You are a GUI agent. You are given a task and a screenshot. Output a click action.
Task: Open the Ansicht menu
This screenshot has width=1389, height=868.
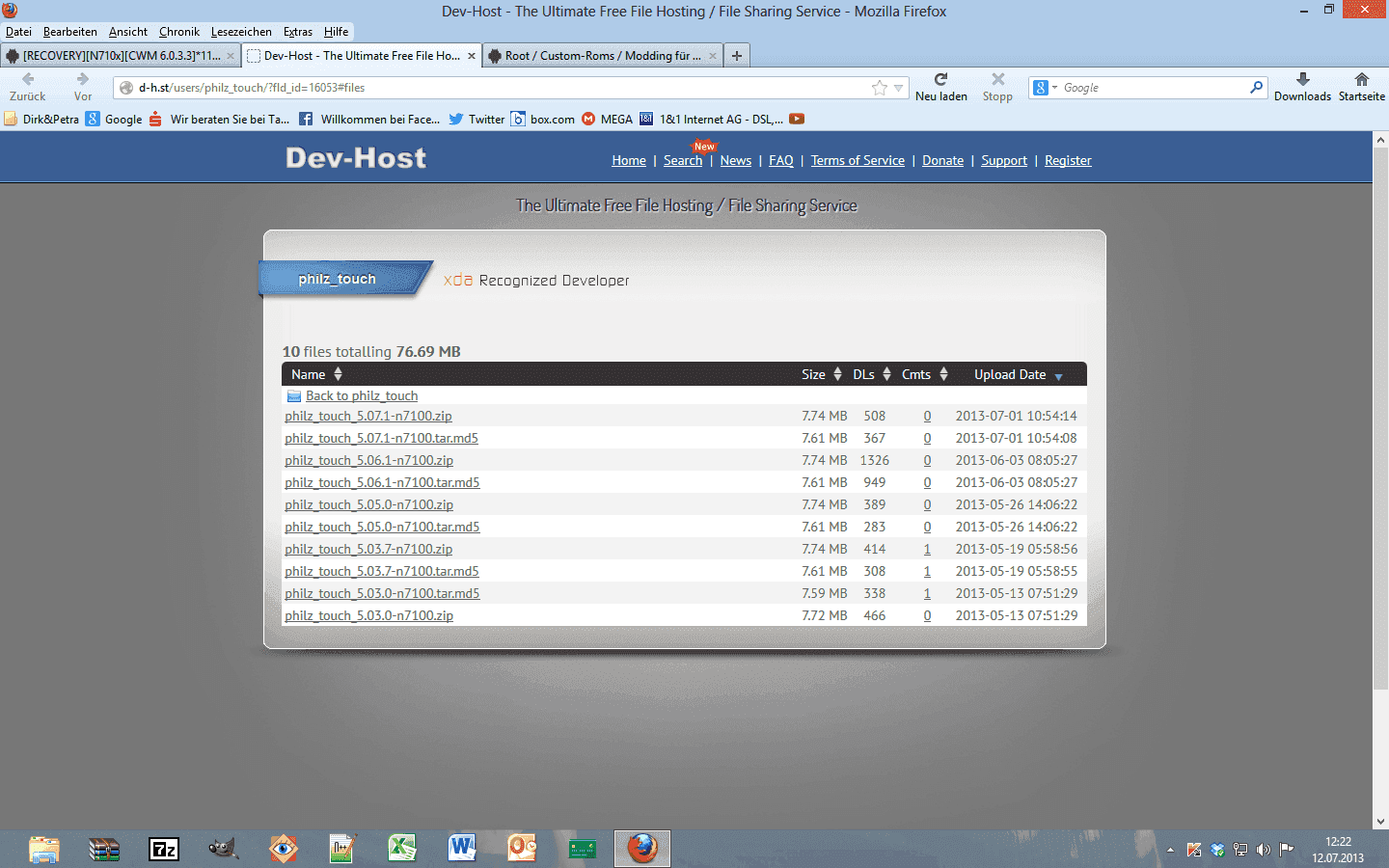[x=128, y=32]
